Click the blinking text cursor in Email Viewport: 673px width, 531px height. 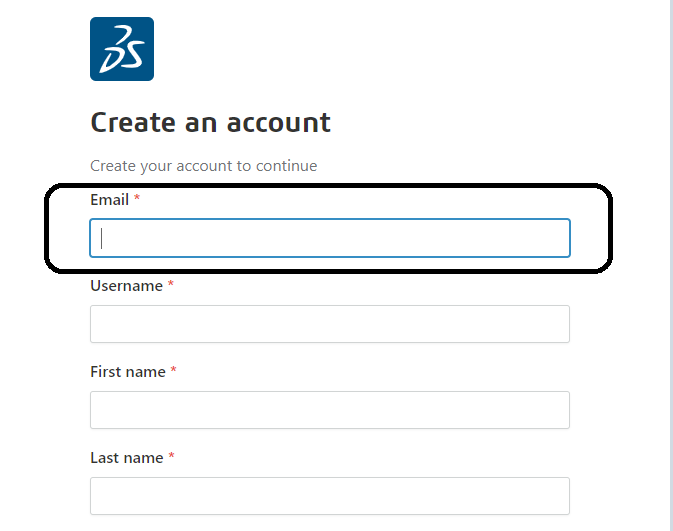[103, 238]
